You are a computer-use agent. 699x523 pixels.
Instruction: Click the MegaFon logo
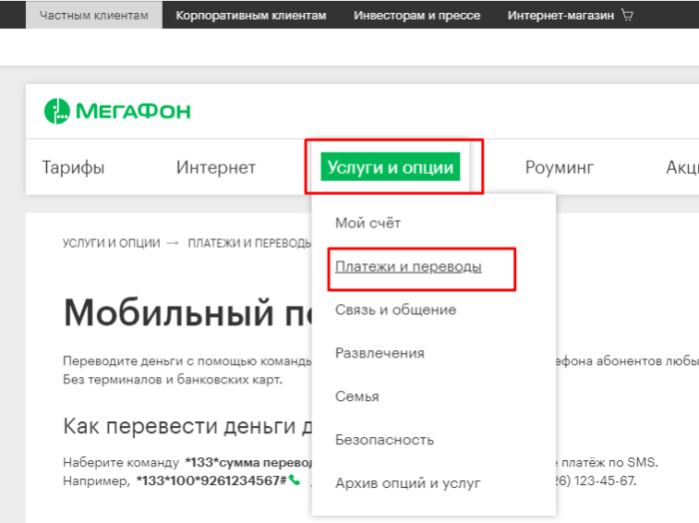(x=117, y=111)
